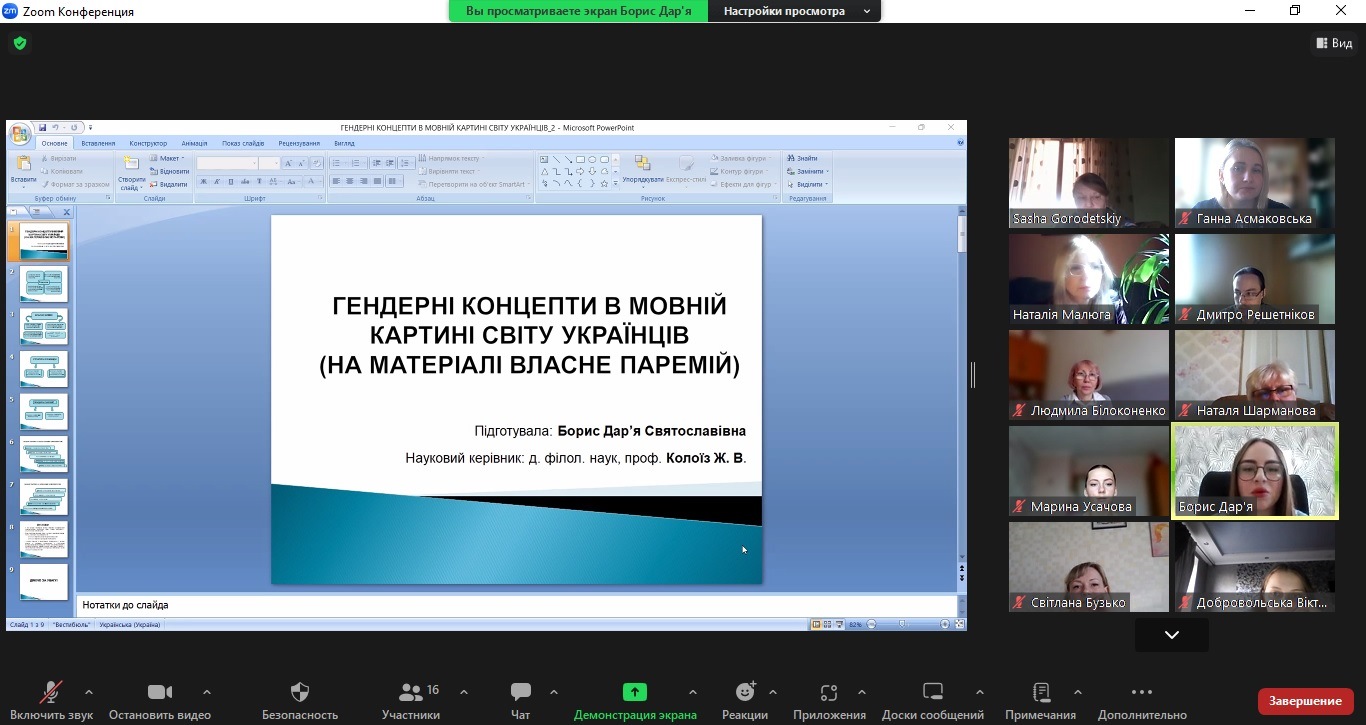The image size is (1366, 725).
Task: Toggle text shadow formatting button
Action: (x=259, y=181)
